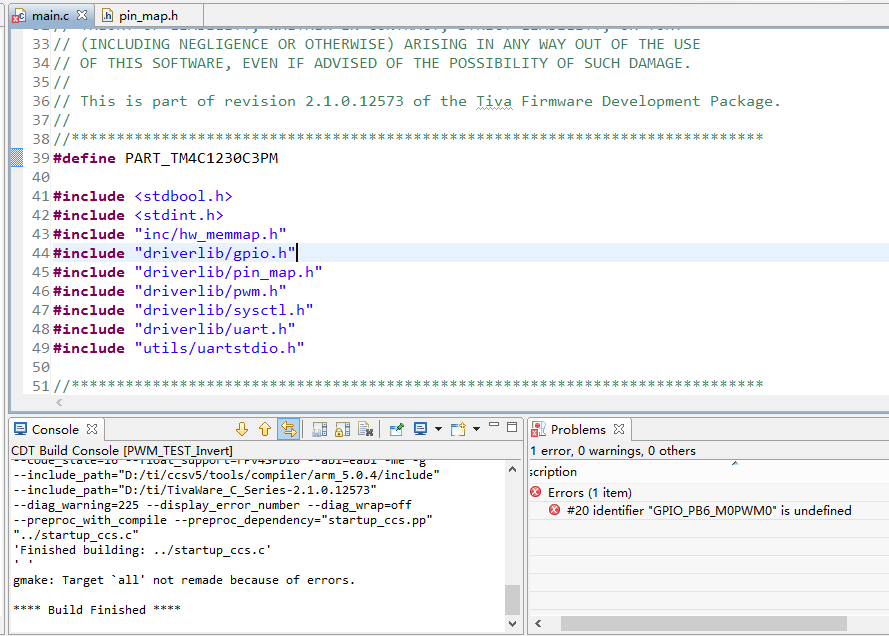Close the Problems view
Screen dimensions: 889x636
619,429
